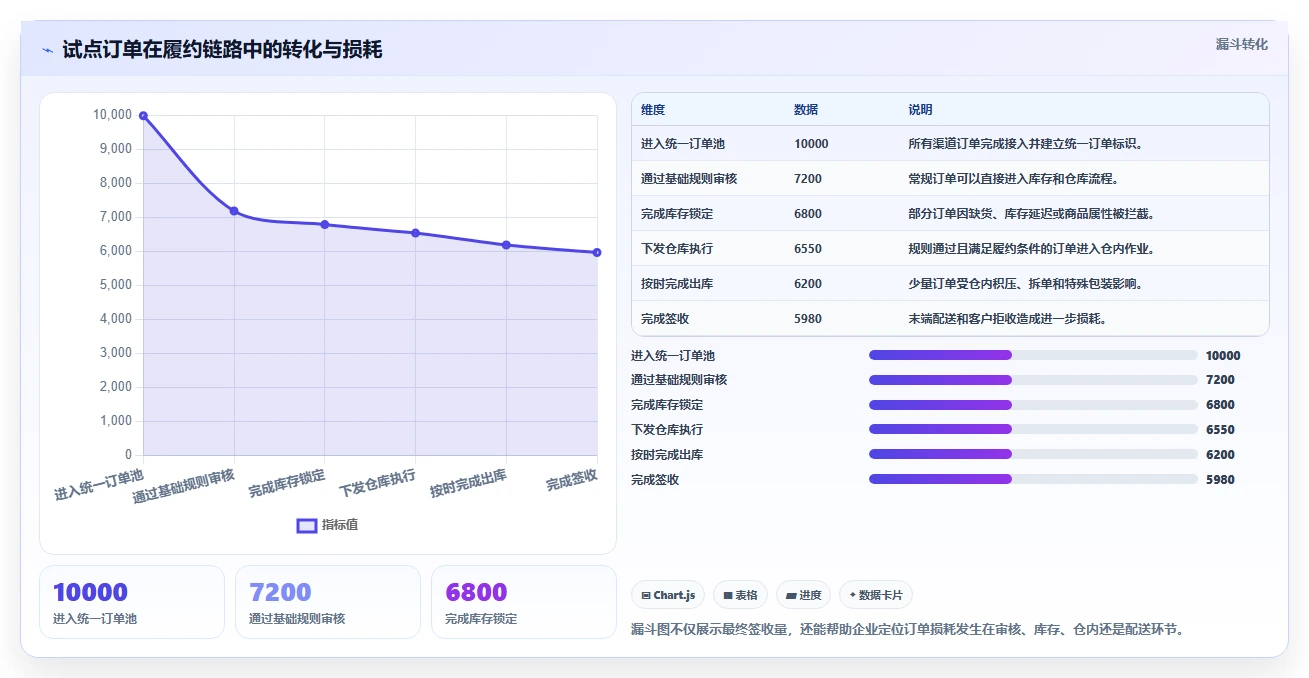The height and width of the screenshot is (678, 1309).
Task: Click the 下发仓库执行 data point on the line
Action: click(x=415, y=233)
